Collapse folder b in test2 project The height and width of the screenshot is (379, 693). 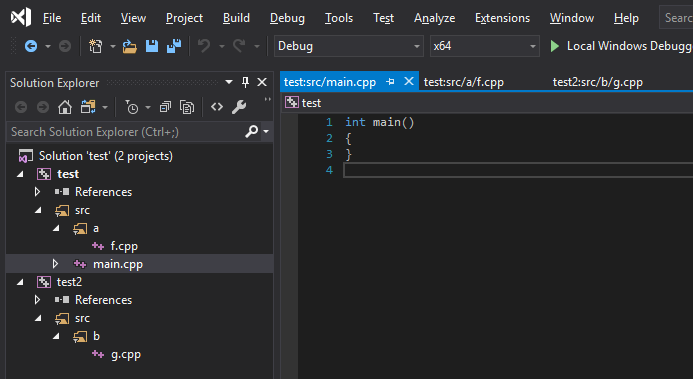point(57,336)
